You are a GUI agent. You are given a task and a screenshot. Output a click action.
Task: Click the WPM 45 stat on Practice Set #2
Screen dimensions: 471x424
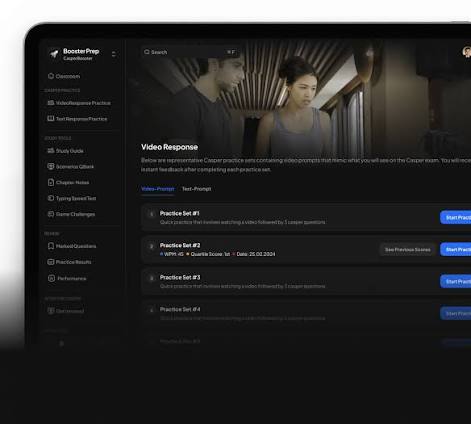[172, 254]
